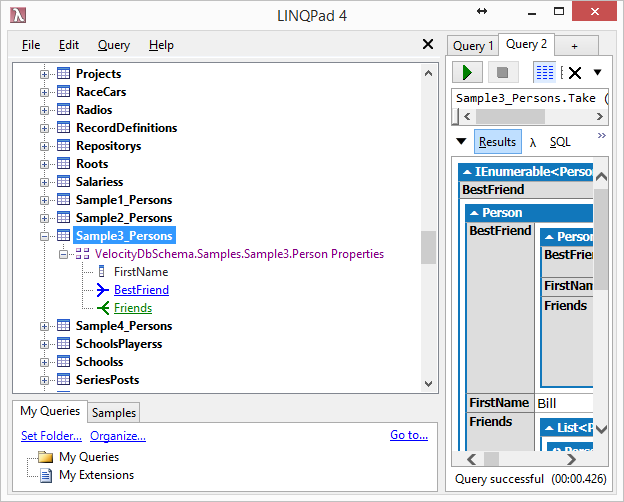Click the Person Properties class icon
The image size is (624, 502).
(x=82, y=254)
